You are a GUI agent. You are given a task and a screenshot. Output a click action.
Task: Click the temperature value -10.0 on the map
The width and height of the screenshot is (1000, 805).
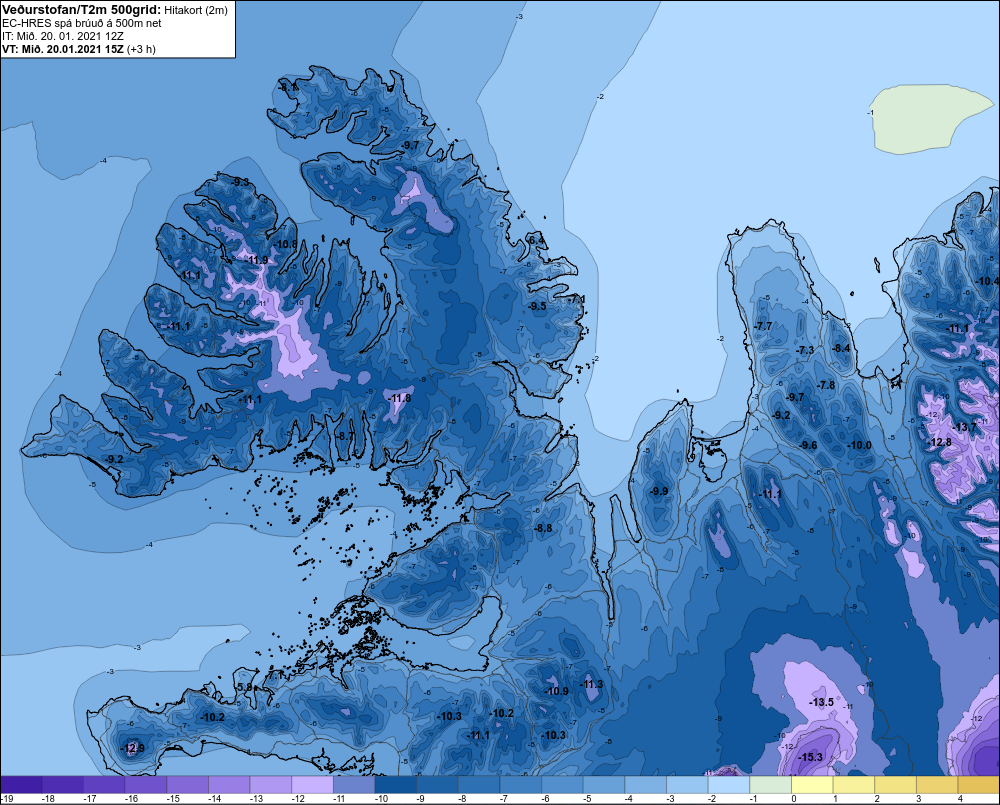(x=859, y=445)
